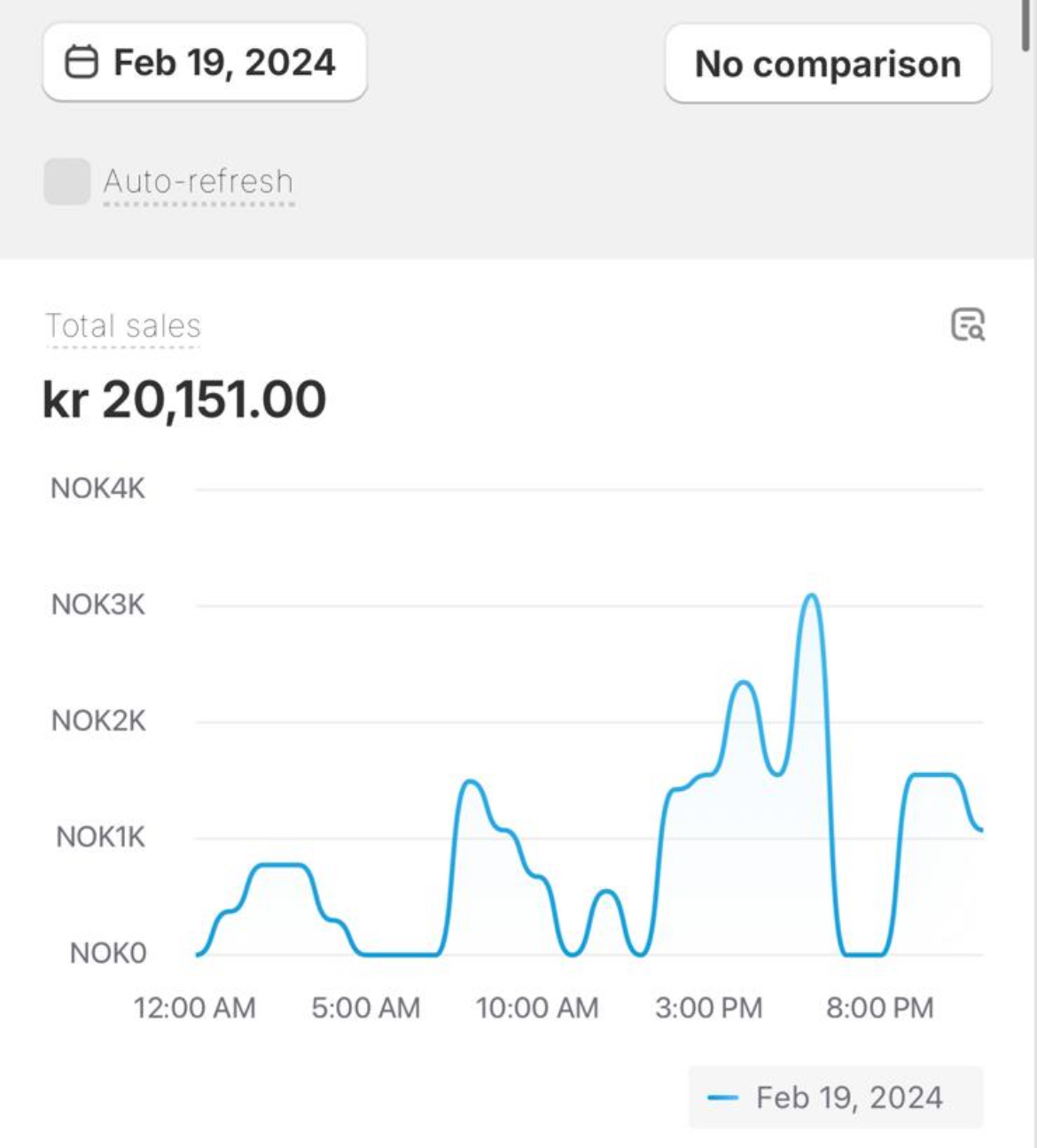Open the Total sales metric link
1037x1148 pixels.
coord(123,326)
